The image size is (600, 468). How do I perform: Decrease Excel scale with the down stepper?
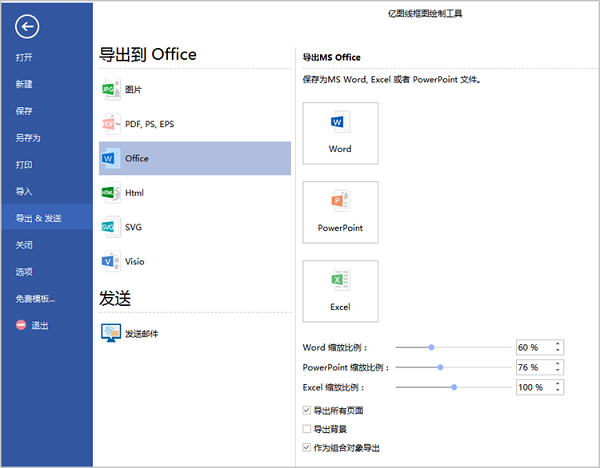pyautogui.click(x=558, y=390)
